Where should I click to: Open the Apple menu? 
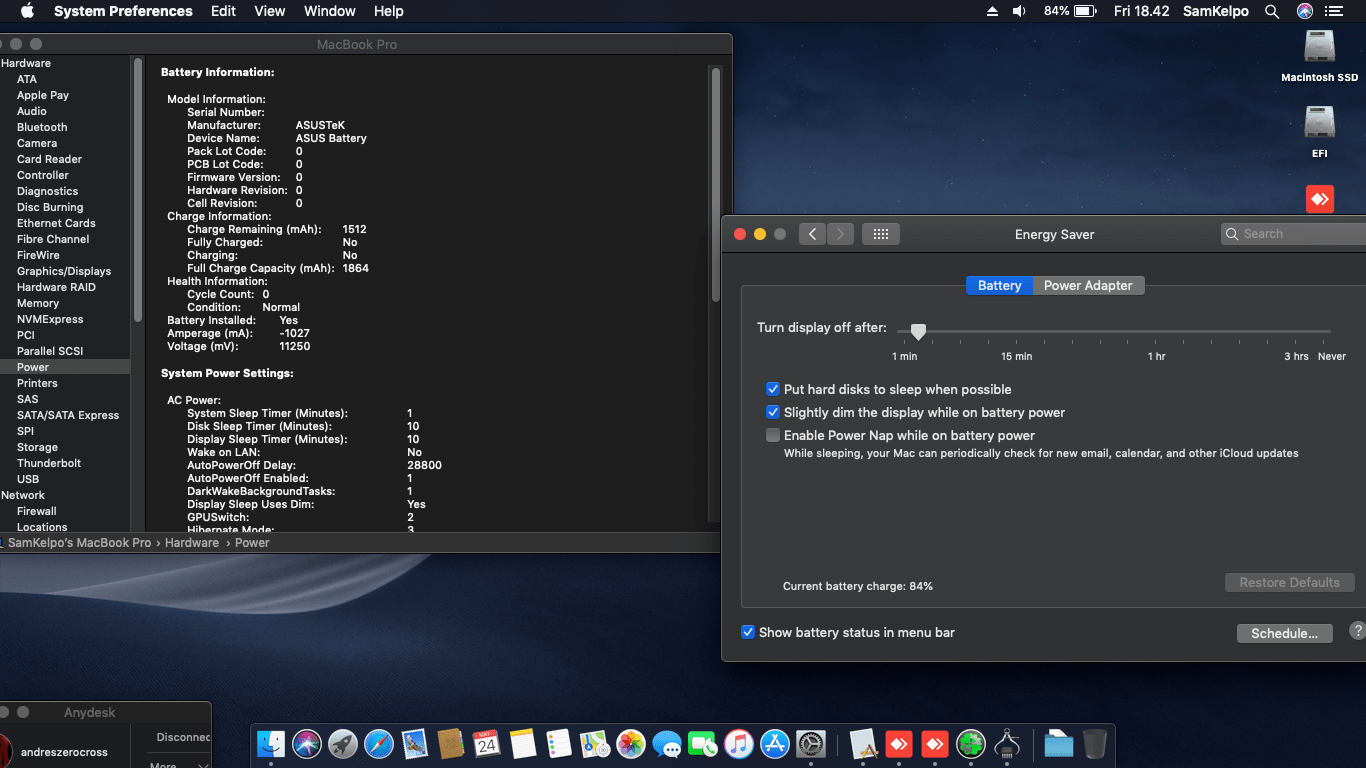click(x=27, y=11)
